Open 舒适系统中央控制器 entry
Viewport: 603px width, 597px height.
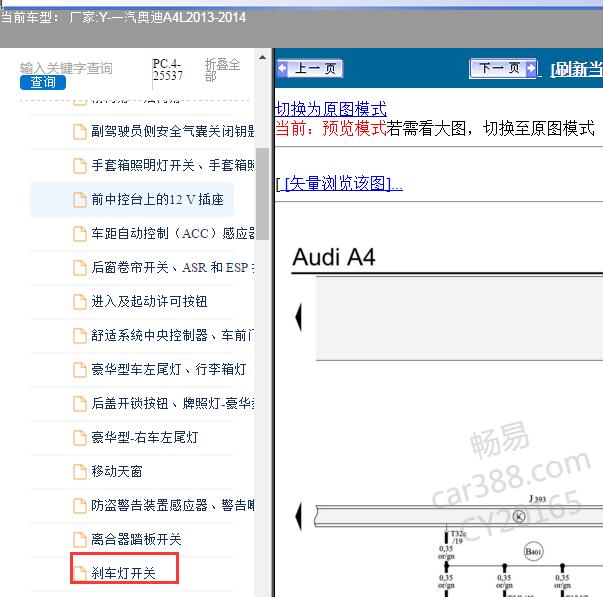pyautogui.click(x=172, y=335)
